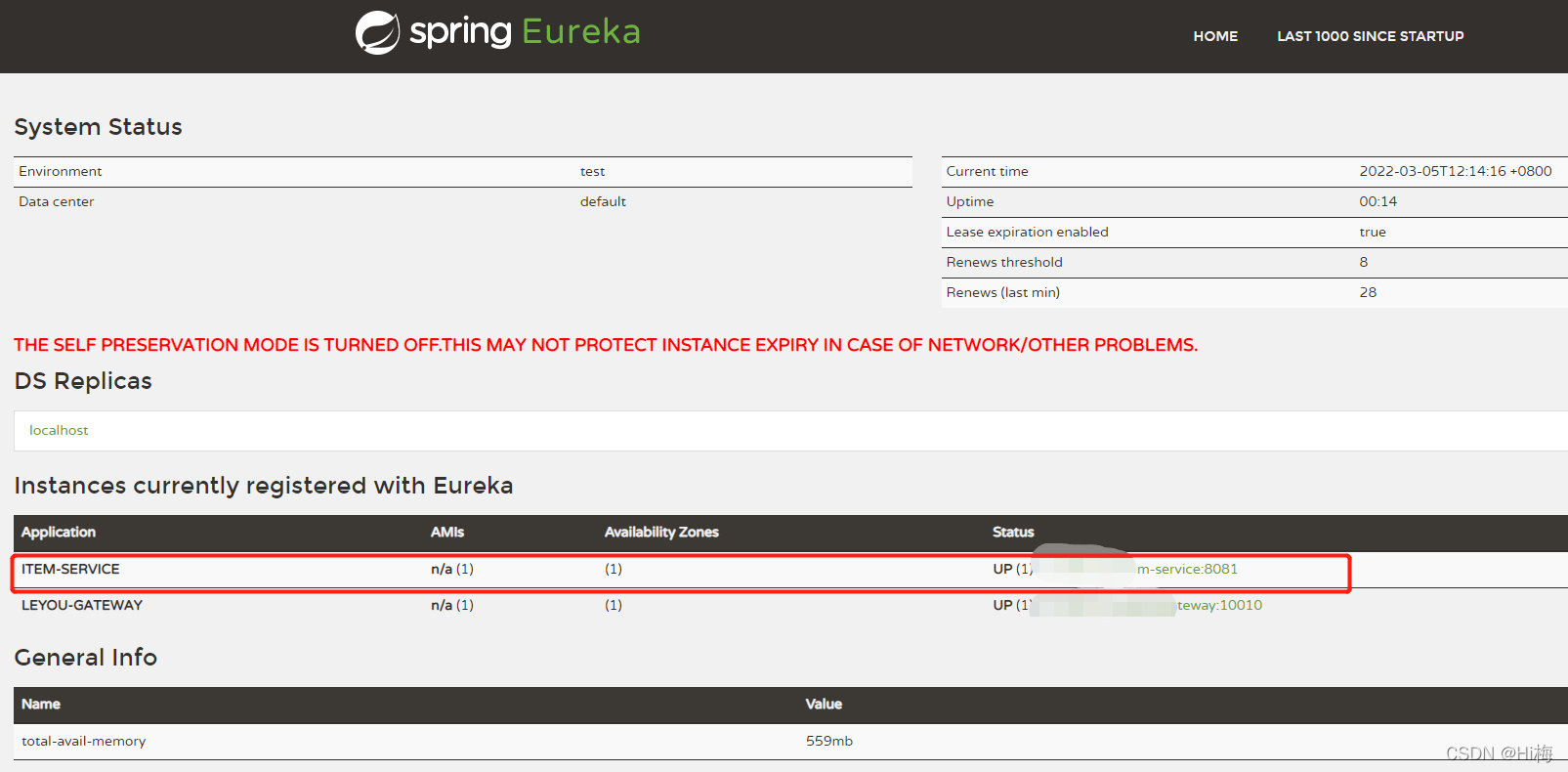
Task: Click the Status column header
Action: (x=1013, y=533)
